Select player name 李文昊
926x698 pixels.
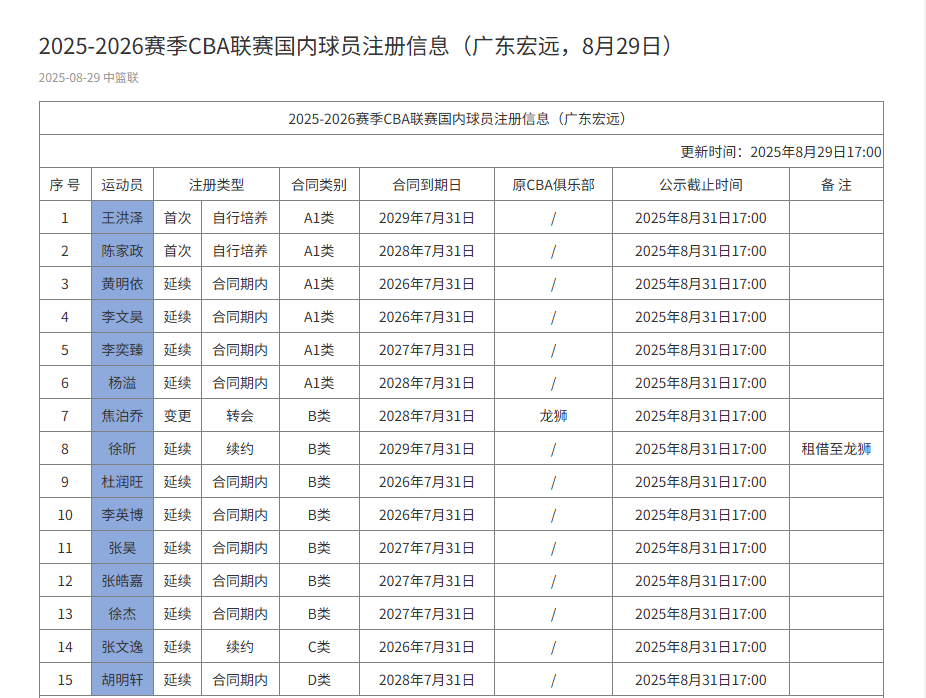[x=122, y=317]
